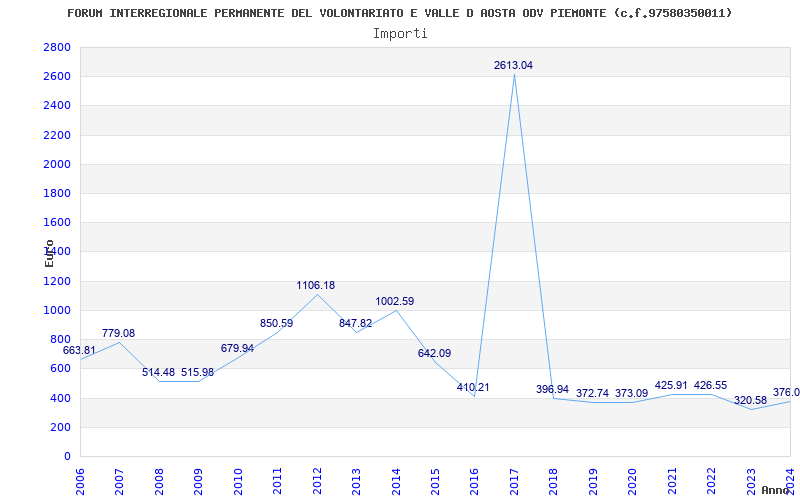Image resolution: width=800 pixels, height=500 pixels.
Task: Select the 779.08 data label
Action: pyautogui.click(x=118, y=333)
